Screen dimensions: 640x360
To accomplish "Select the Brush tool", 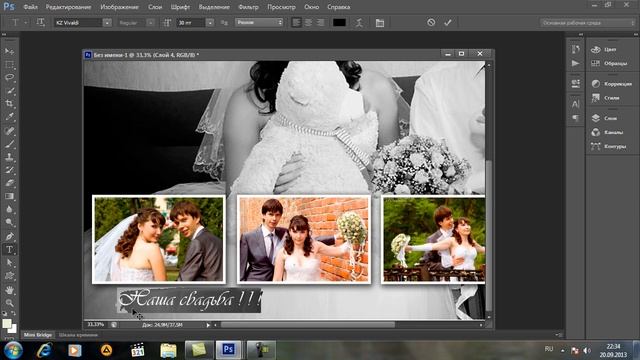I will pyautogui.click(x=9, y=144).
